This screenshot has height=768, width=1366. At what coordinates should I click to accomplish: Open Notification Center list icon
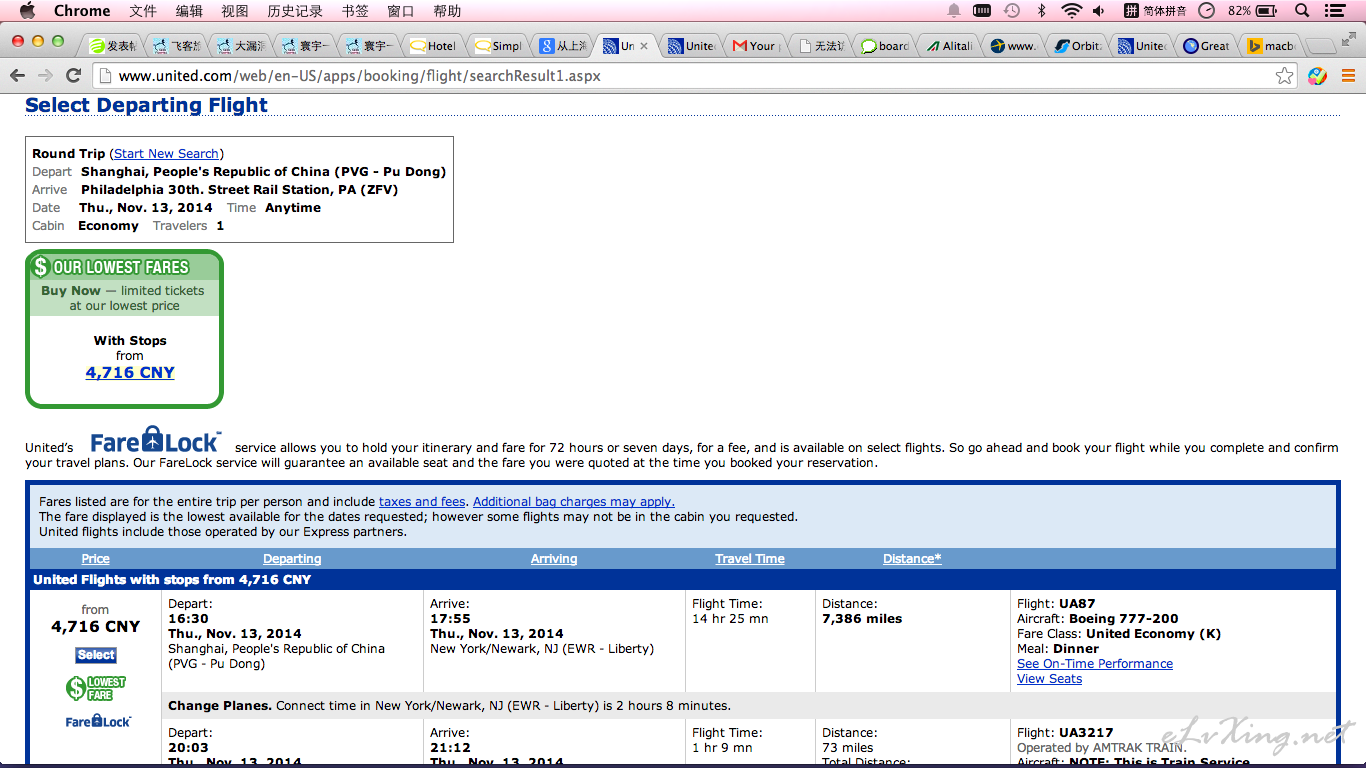point(1334,11)
